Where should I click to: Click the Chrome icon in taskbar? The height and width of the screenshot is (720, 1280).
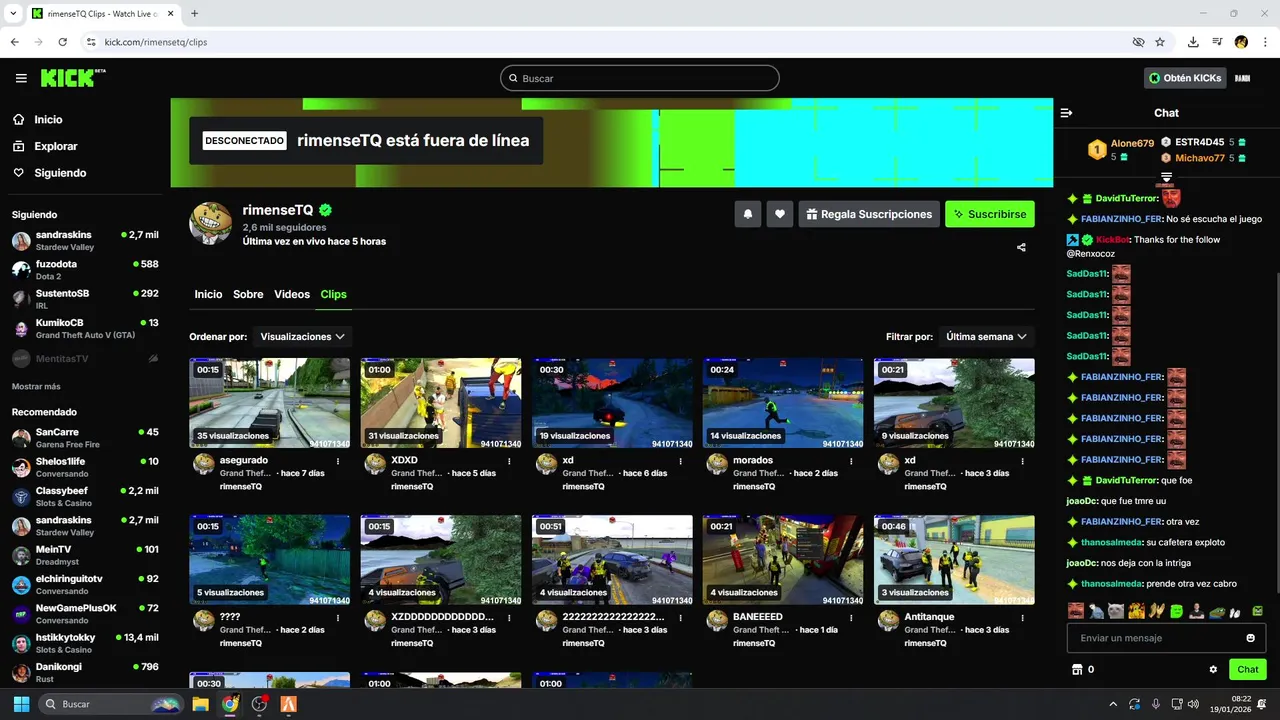tap(230, 704)
